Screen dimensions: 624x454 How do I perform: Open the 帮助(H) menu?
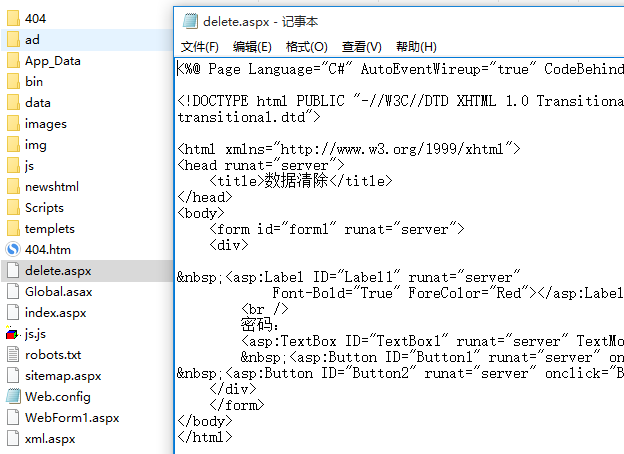point(416,47)
